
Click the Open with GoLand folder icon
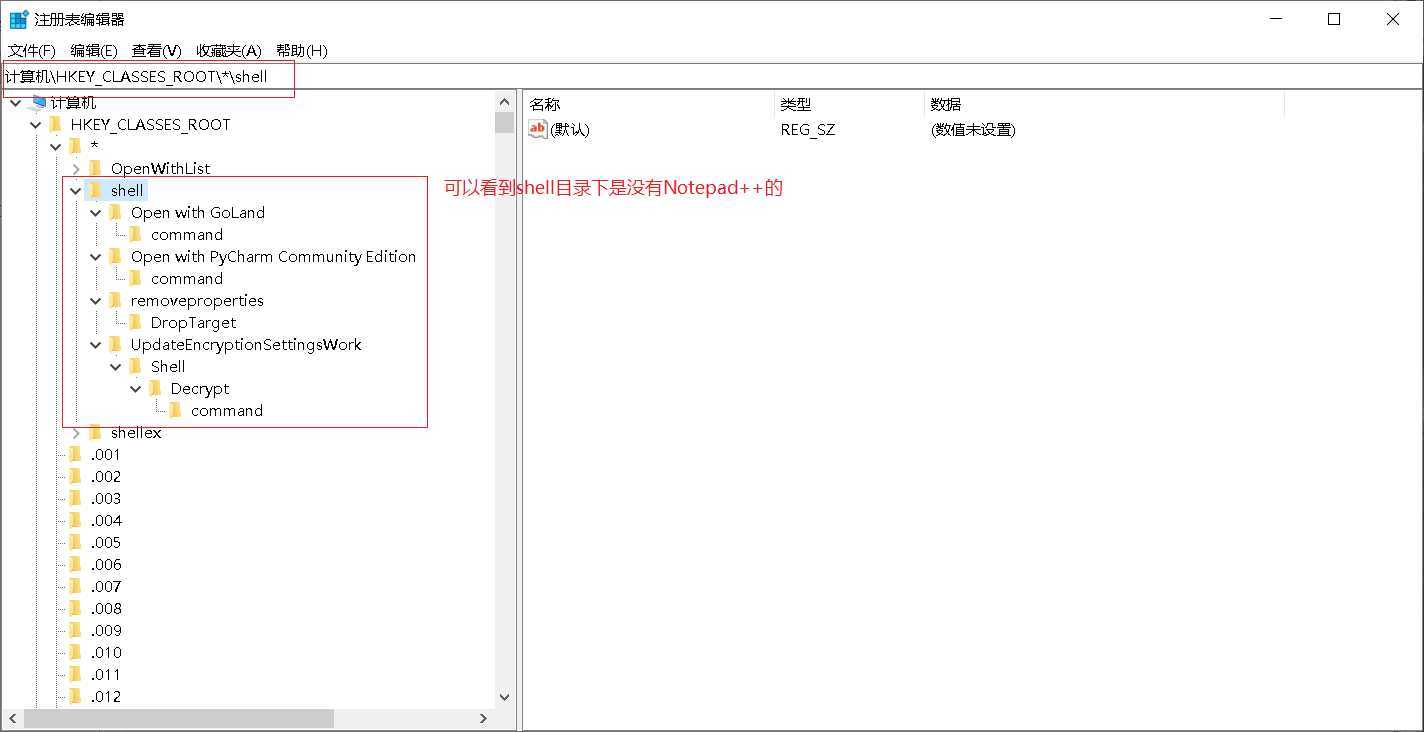(116, 212)
